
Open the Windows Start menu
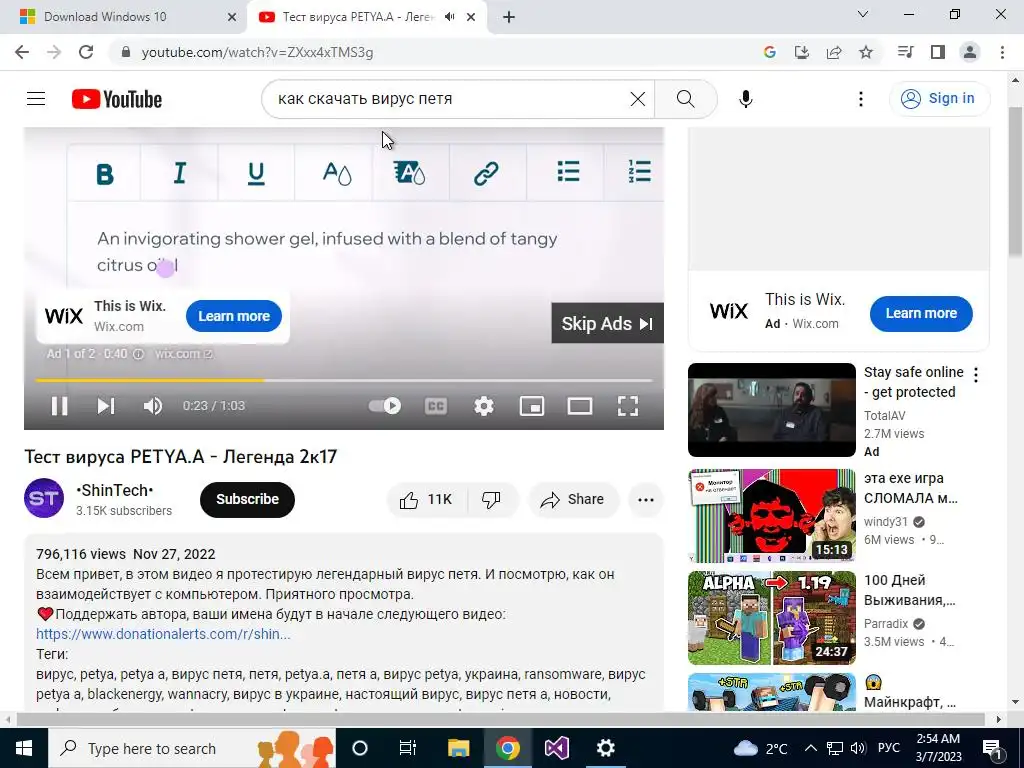pos(24,748)
